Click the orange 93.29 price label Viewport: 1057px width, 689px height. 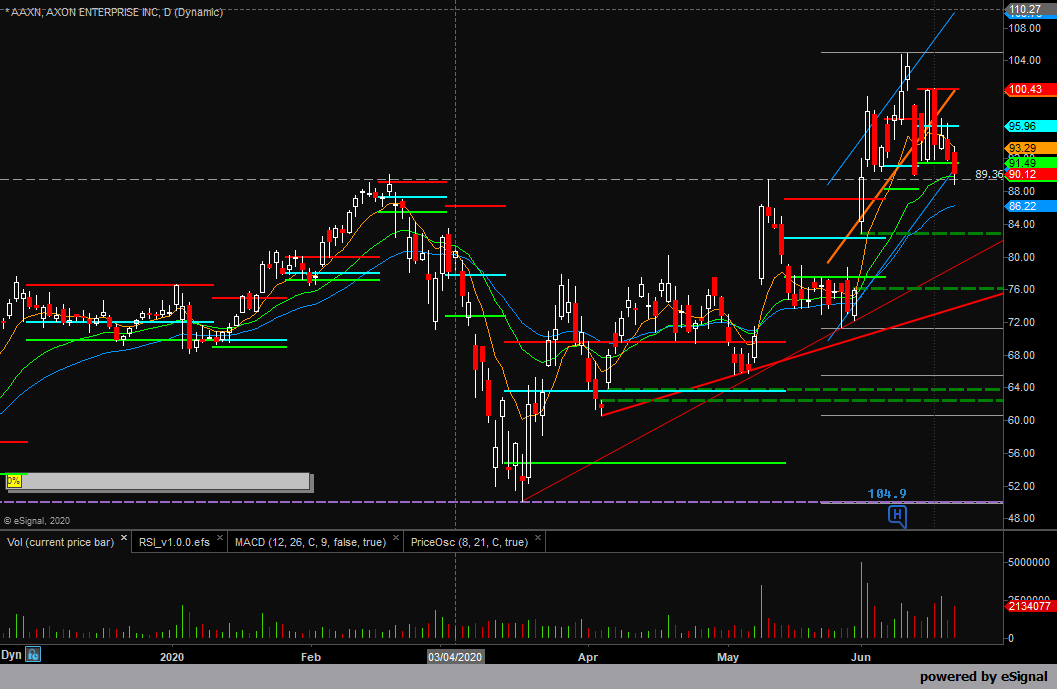coord(1031,148)
